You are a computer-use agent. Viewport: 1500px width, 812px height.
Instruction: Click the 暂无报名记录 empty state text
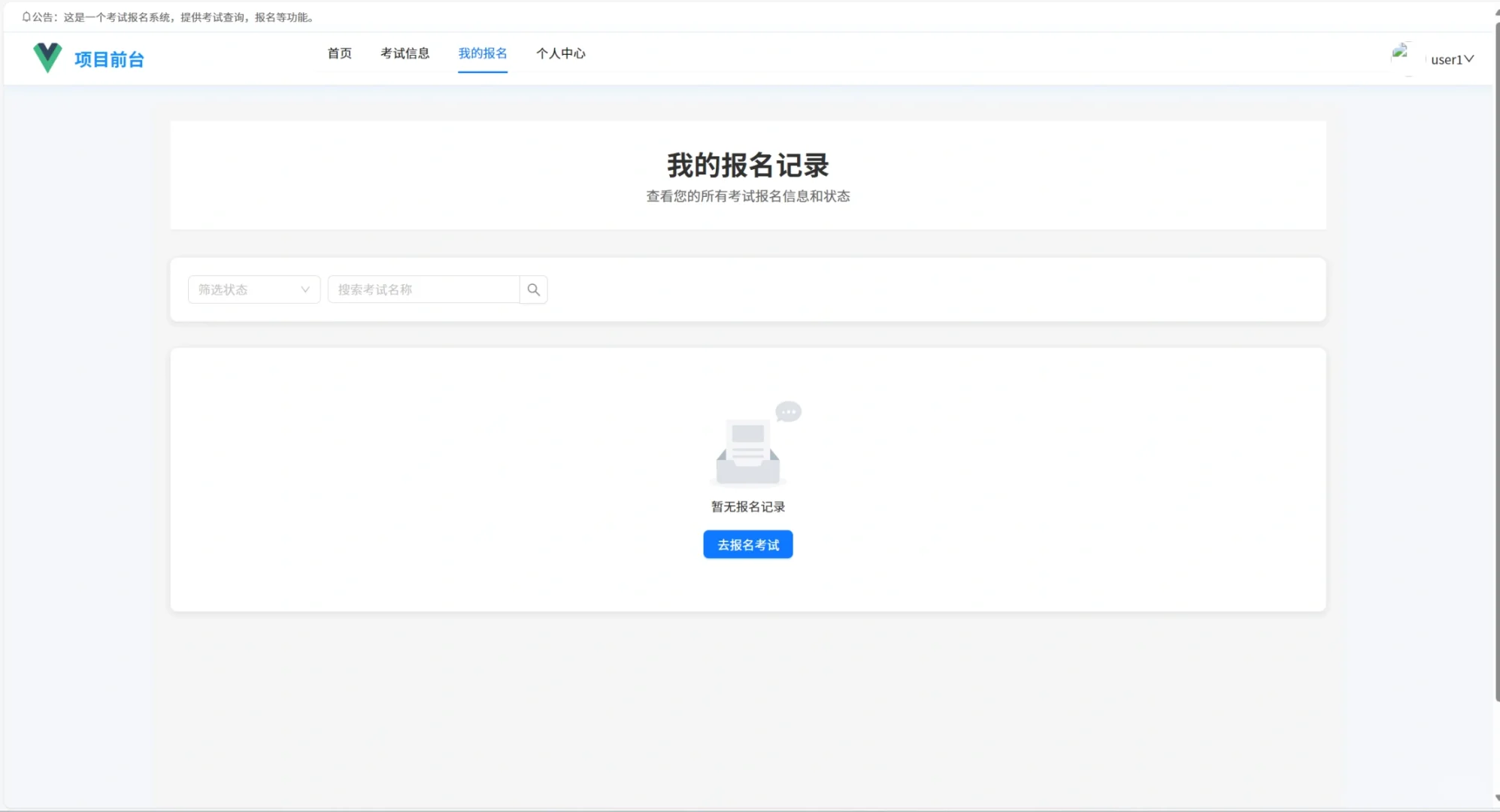[748, 507]
